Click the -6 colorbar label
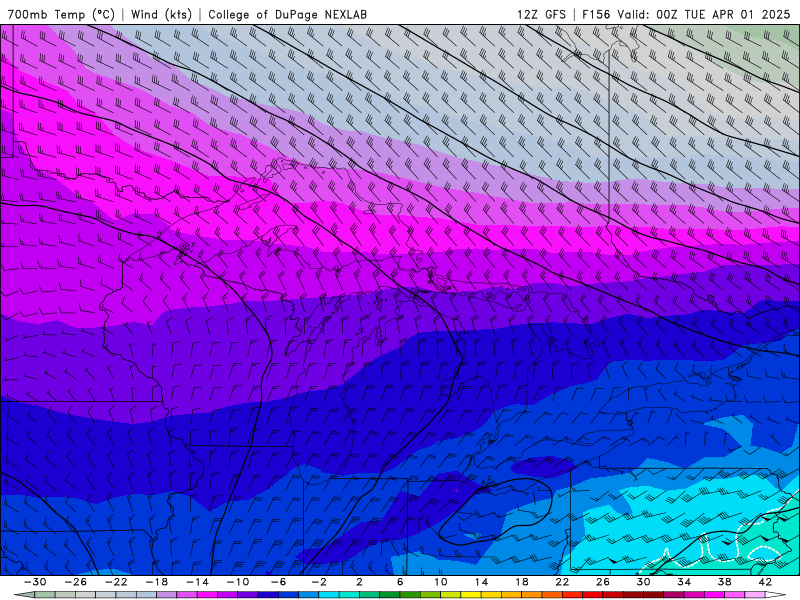This screenshot has width=800, height=600. click(278, 582)
